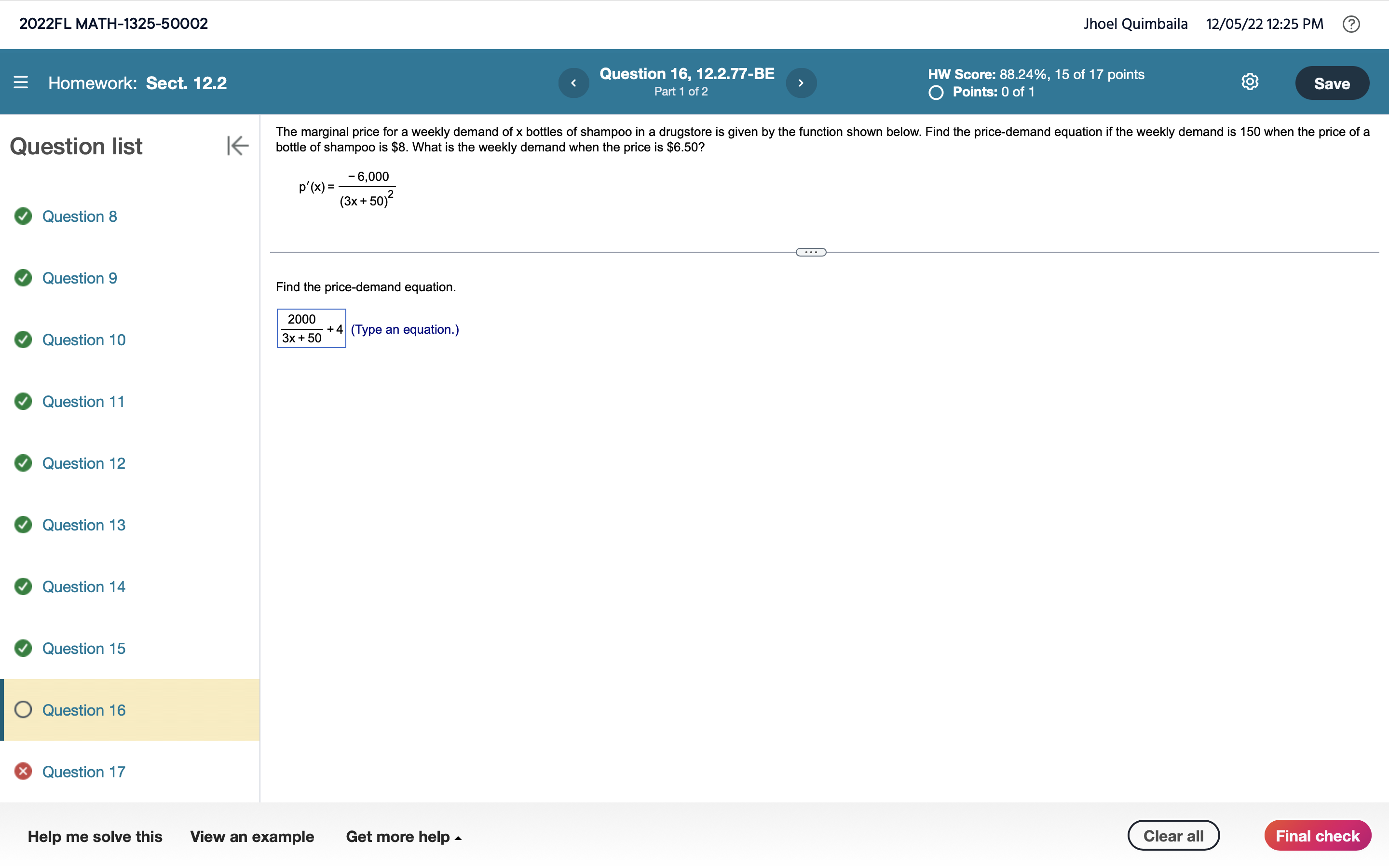This screenshot has height=868, width=1389.
Task: Click the HW Score progress circle icon
Action: [x=934, y=91]
